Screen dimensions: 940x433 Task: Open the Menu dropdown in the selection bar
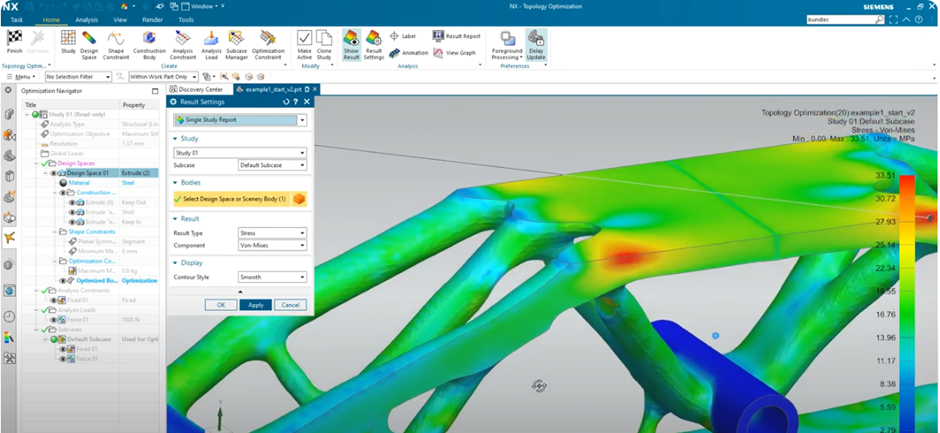tap(22, 77)
